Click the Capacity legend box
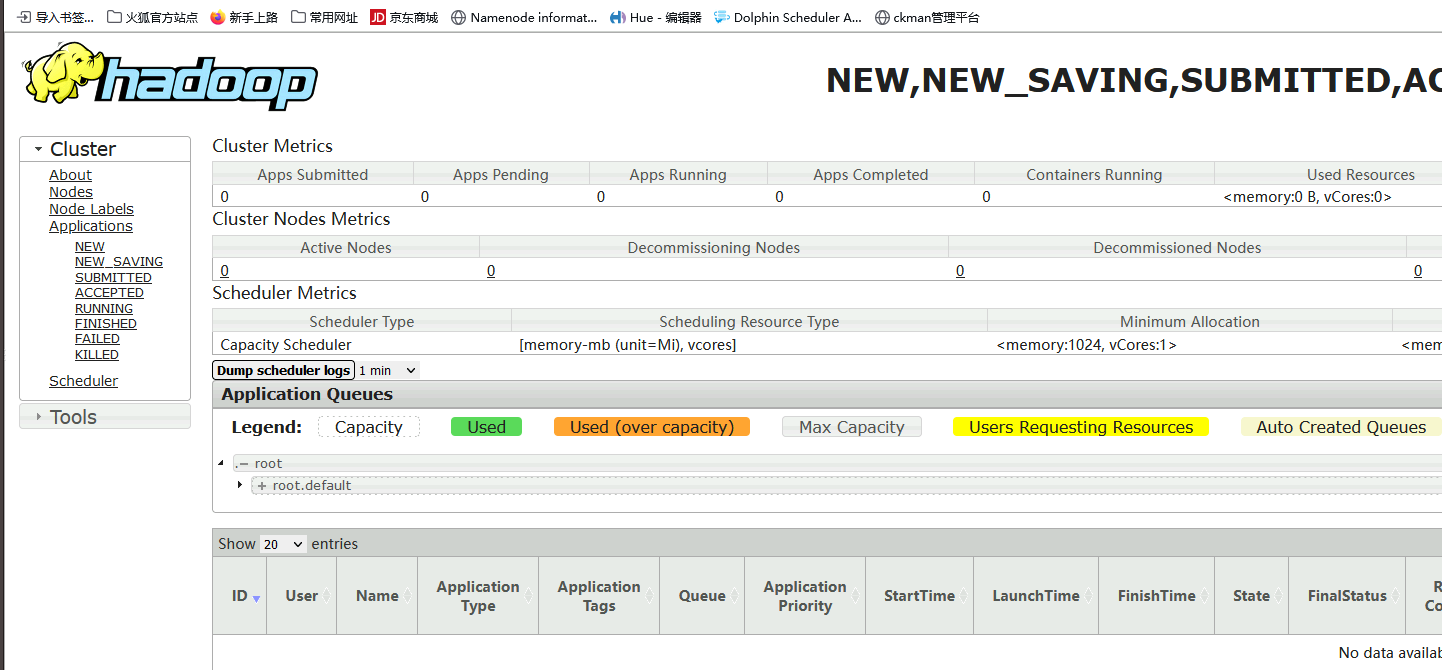The image size is (1442, 670). 369,427
